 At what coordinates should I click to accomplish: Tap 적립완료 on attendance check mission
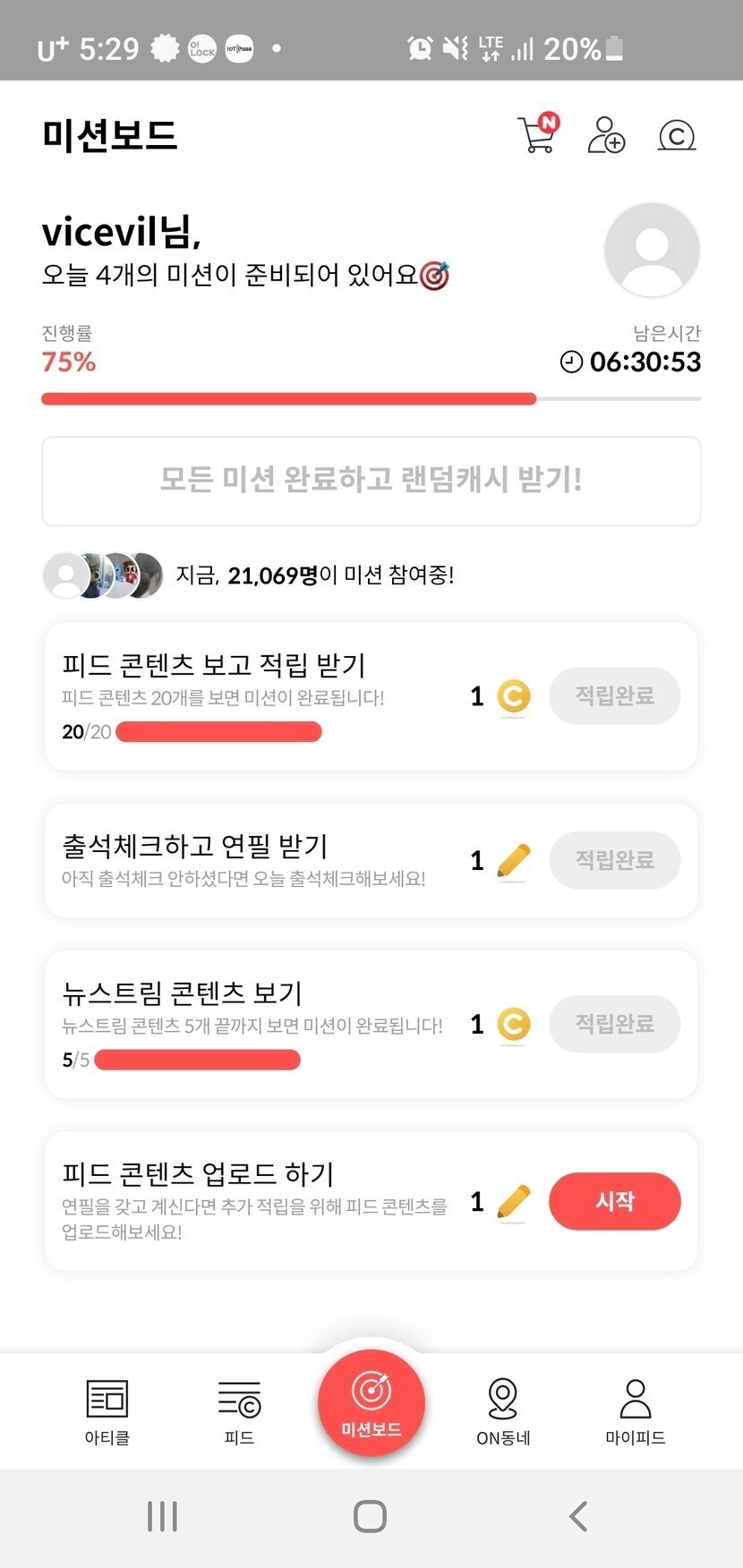pyautogui.click(x=614, y=860)
